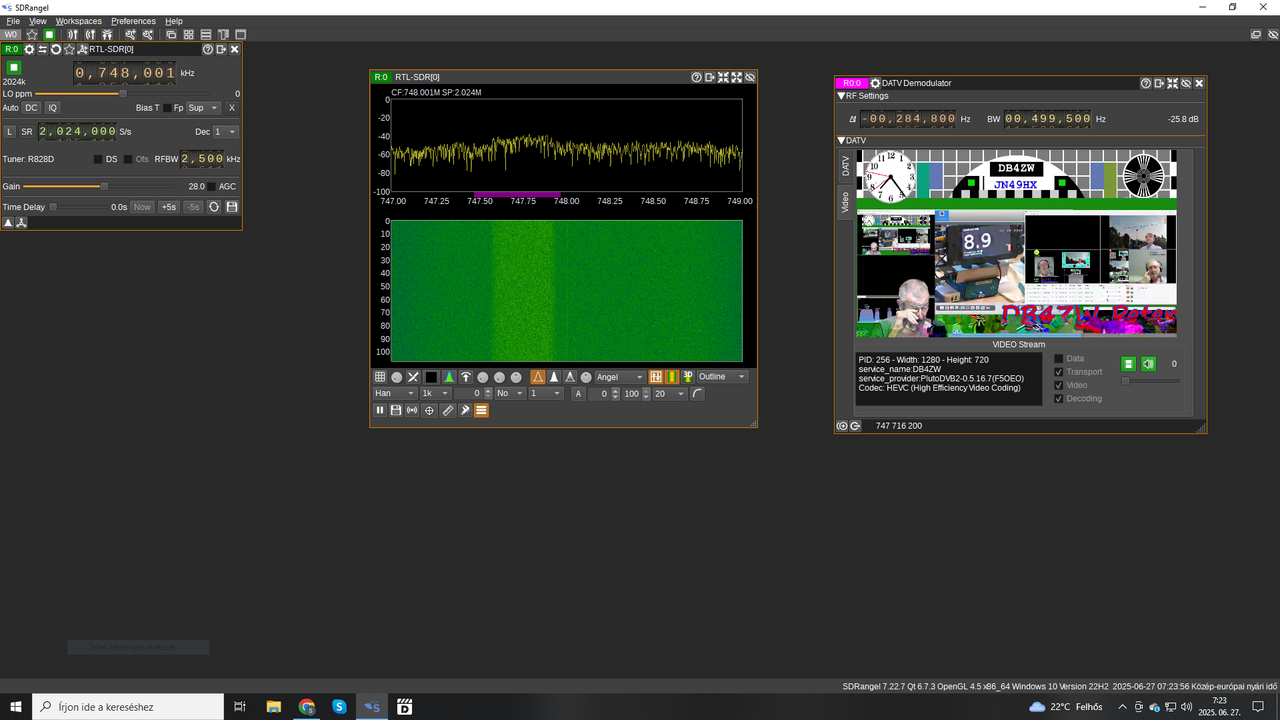The height and width of the screenshot is (720, 1280).
Task: Open spectrum calibration with the hammer icon
Action: [465, 410]
